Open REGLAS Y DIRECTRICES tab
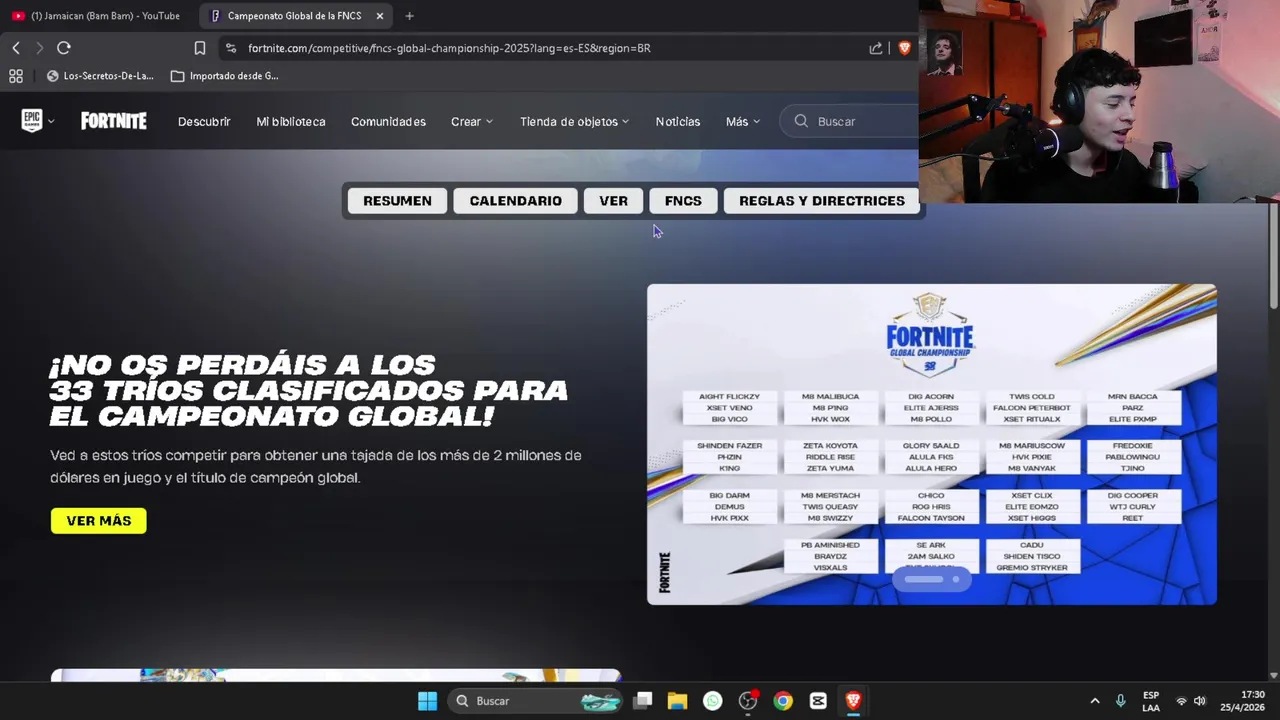Viewport: 1280px width, 720px height. click(x=821, y=201)
